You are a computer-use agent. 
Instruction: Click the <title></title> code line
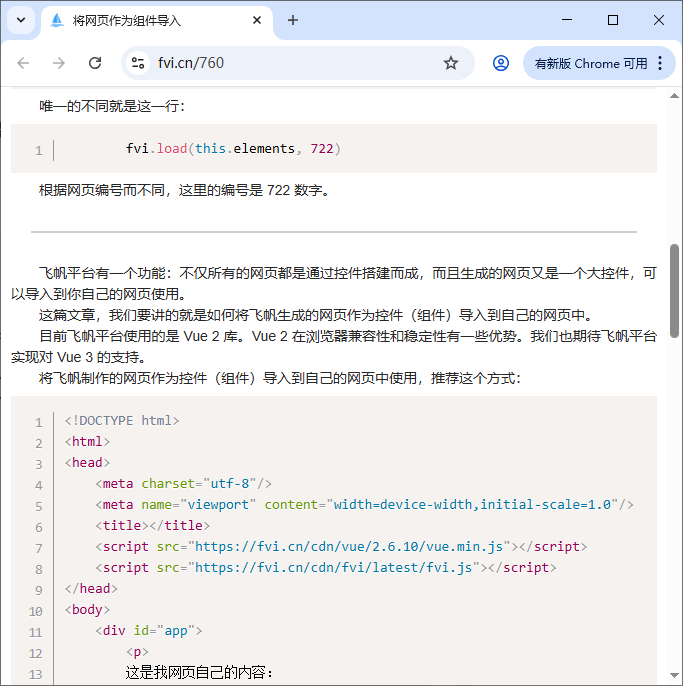click(153, 526)
